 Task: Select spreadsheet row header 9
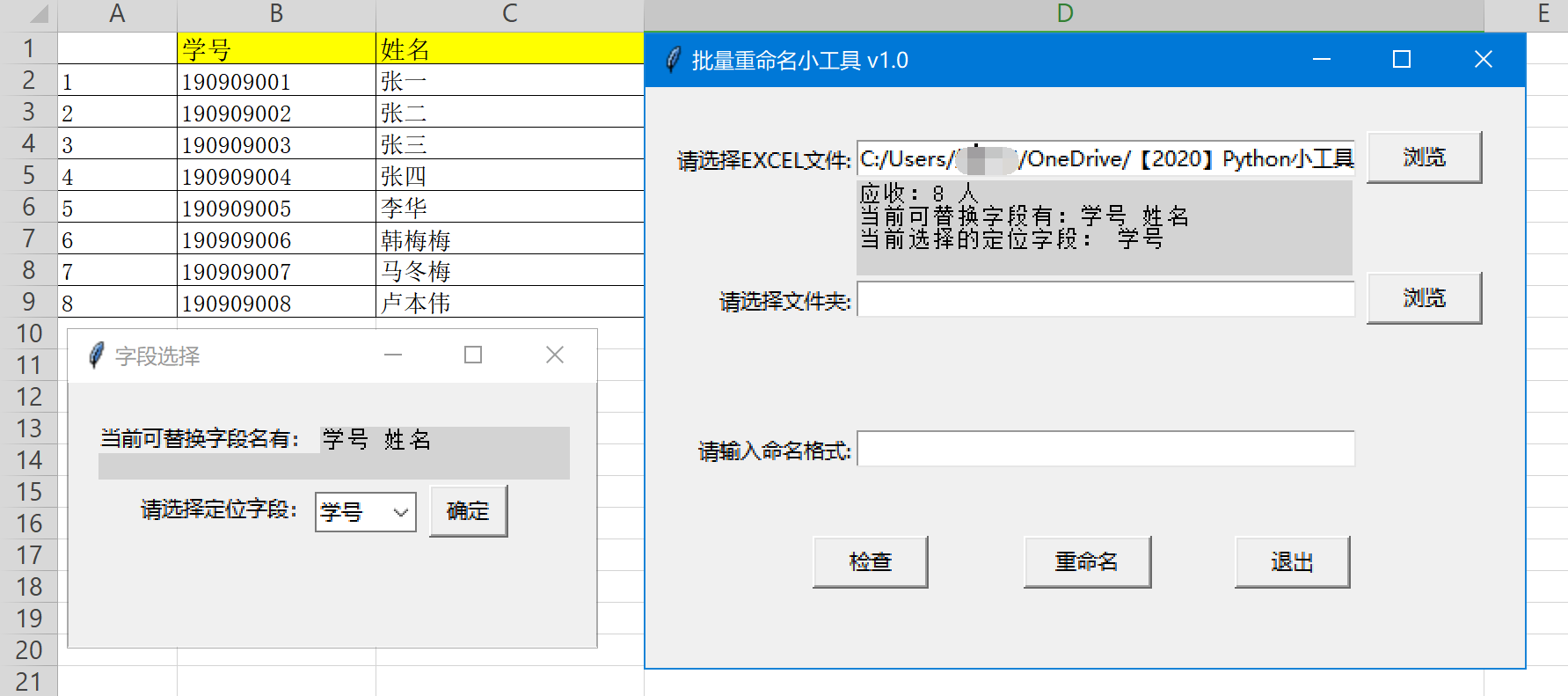(28, 302)
